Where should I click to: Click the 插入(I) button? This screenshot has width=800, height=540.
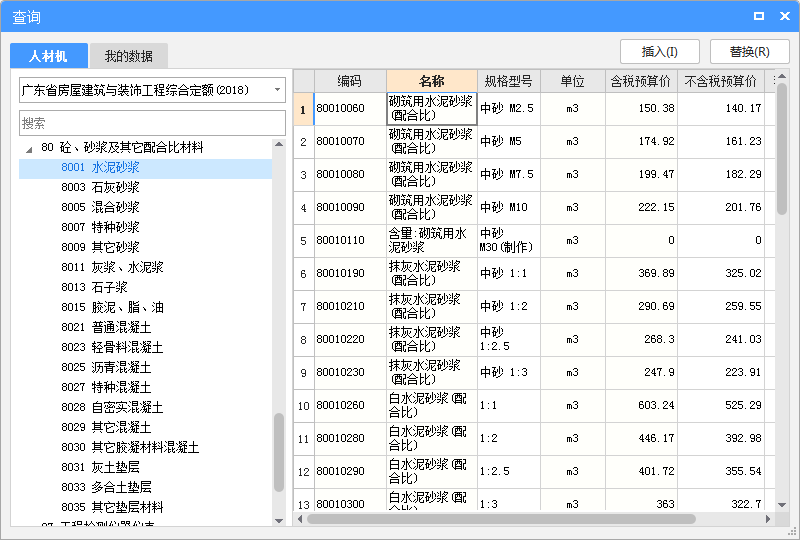tap(660, 52)
